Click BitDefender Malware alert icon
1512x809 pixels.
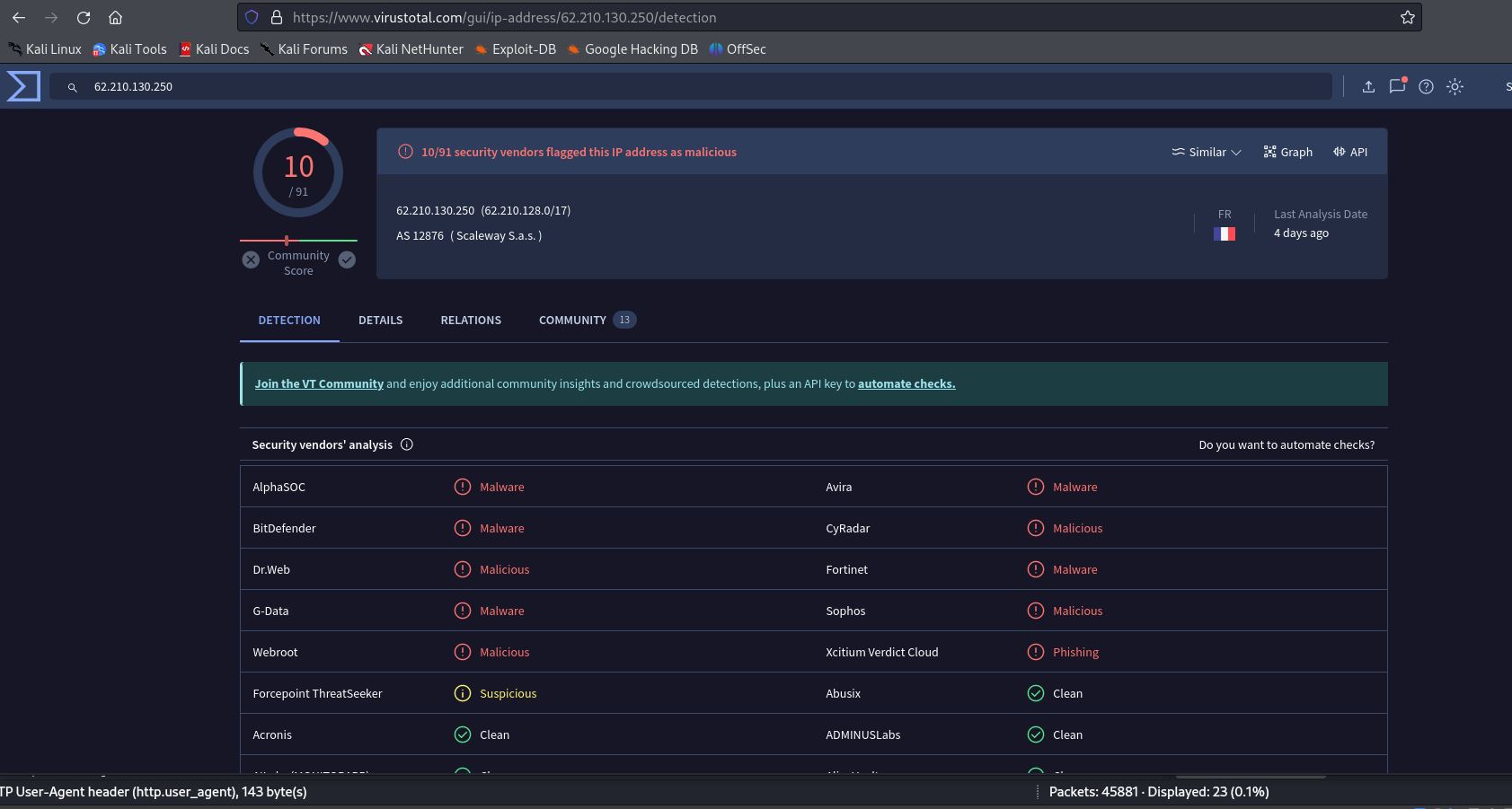(463, 528)
